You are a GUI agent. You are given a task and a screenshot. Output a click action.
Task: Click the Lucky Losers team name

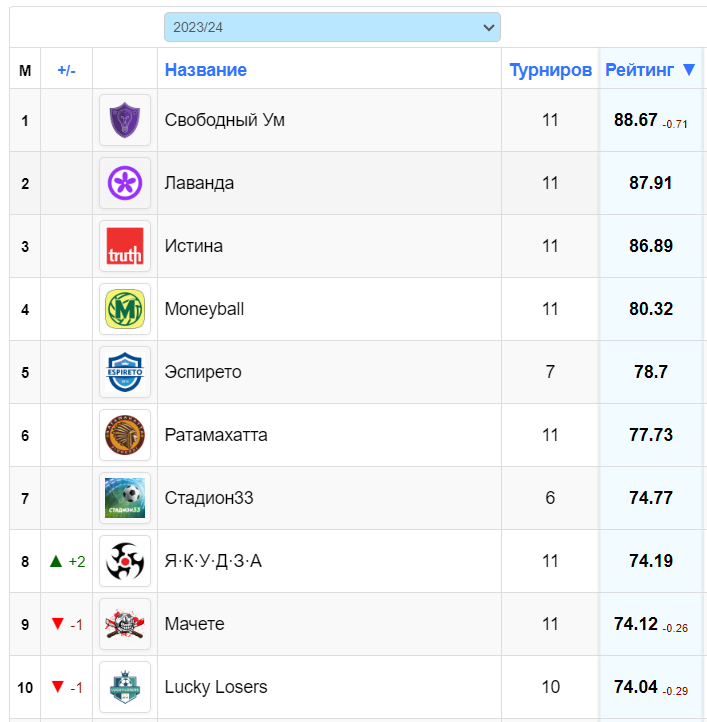pos(216,687)
